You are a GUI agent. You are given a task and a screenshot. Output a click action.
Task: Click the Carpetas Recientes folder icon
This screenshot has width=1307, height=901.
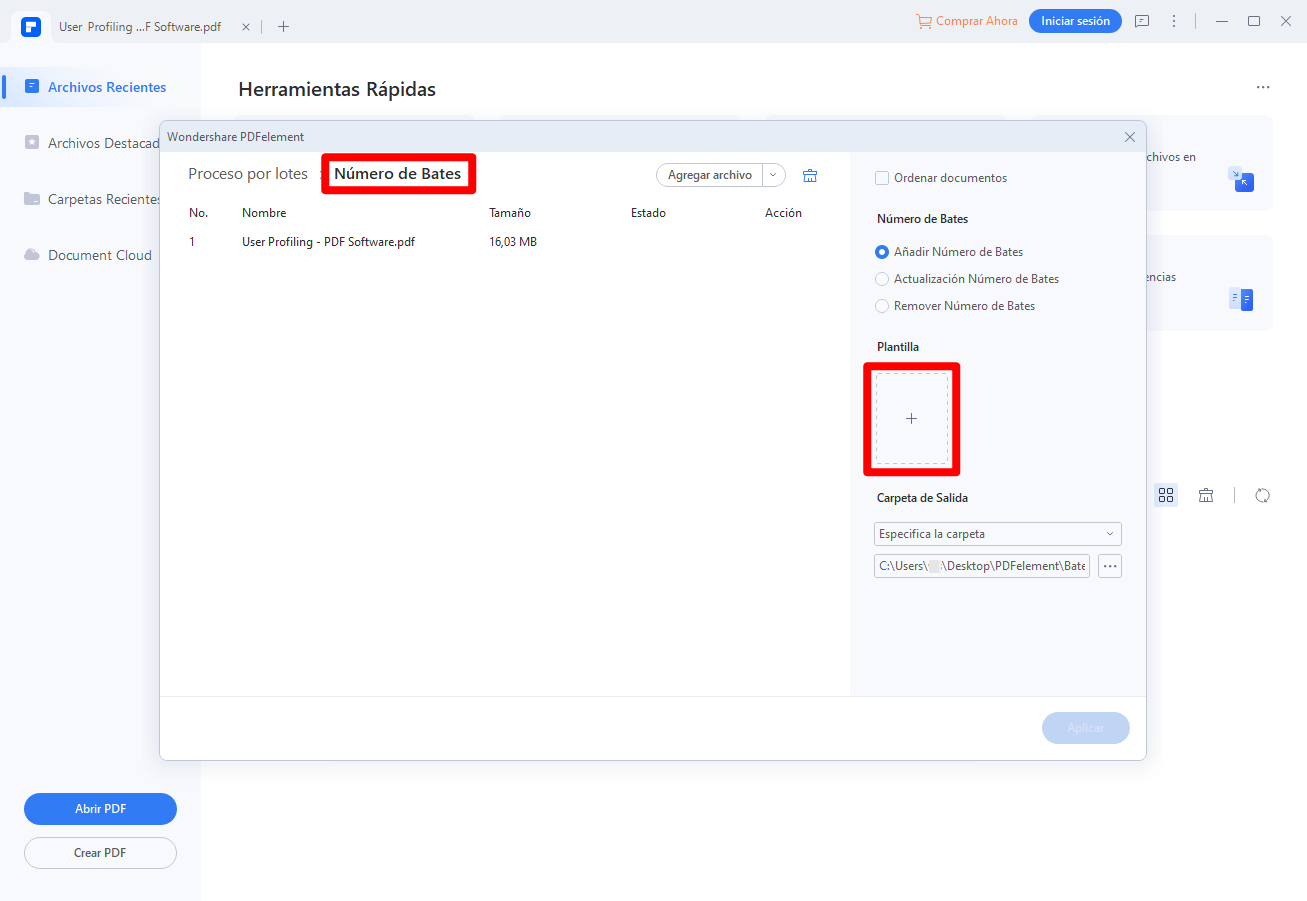pyautogui.click(x=32, y=199)
